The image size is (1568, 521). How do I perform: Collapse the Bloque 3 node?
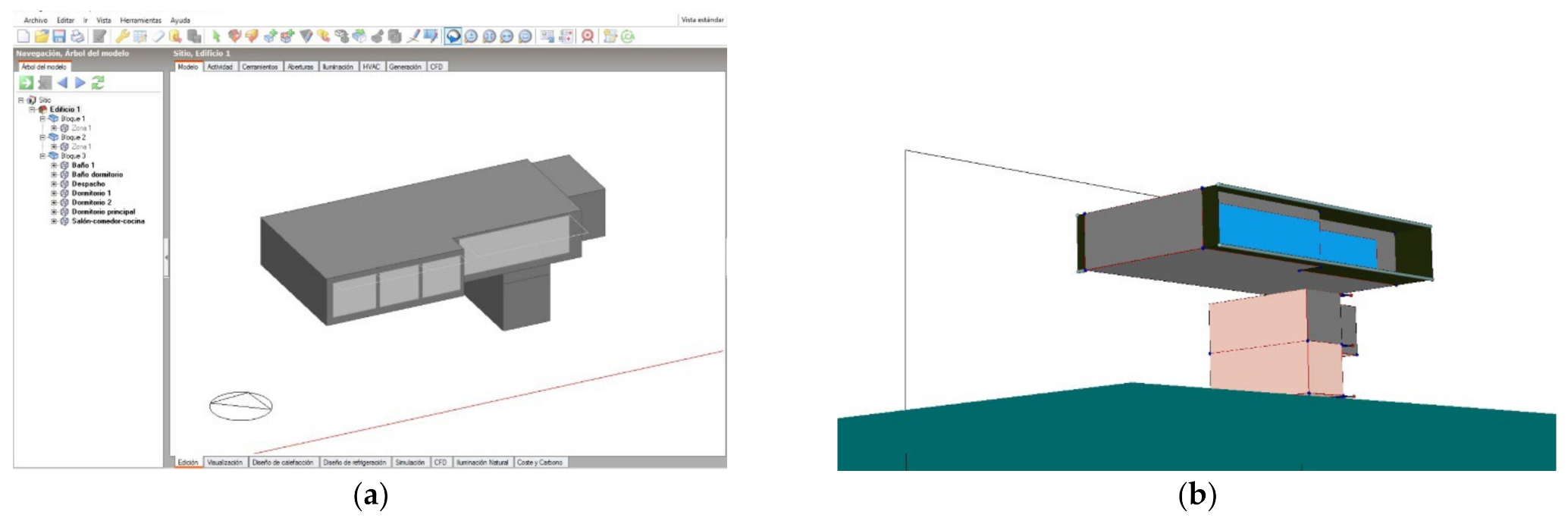42,156
